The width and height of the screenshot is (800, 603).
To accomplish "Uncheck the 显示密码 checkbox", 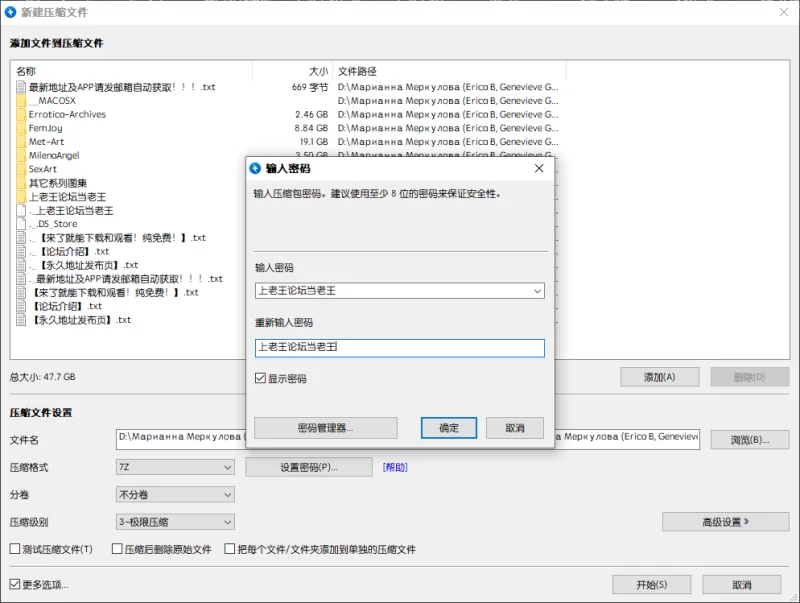I will 260,378.
